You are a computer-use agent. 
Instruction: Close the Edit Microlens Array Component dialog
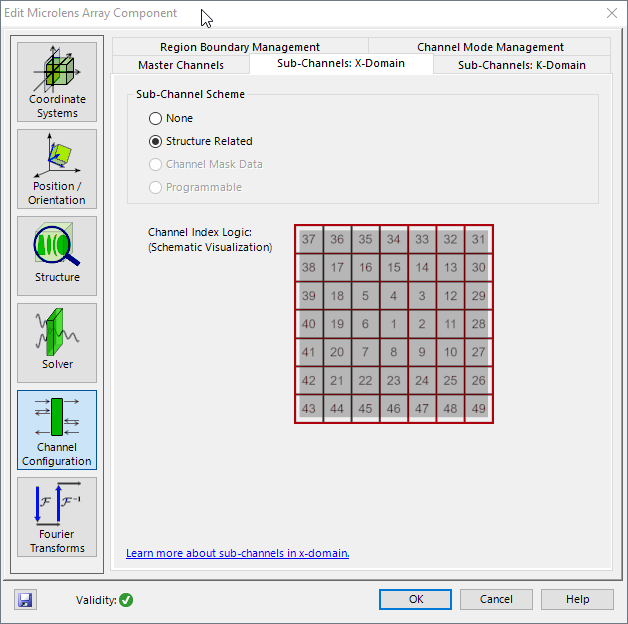(x=612, y=13)
